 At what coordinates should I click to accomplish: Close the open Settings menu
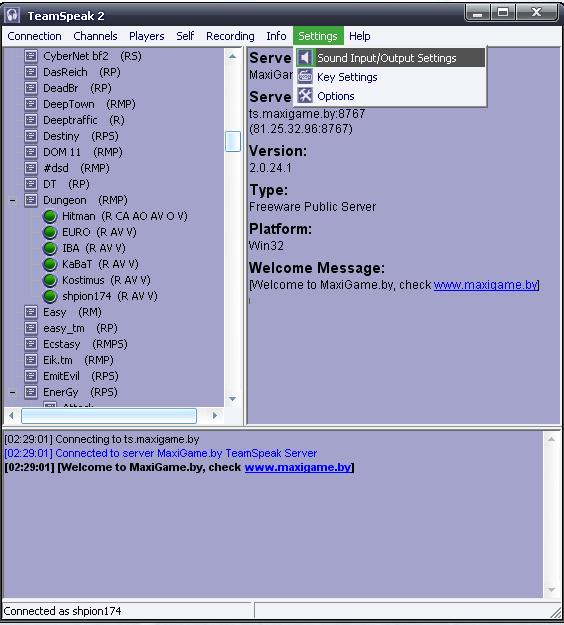click(318, 36)
